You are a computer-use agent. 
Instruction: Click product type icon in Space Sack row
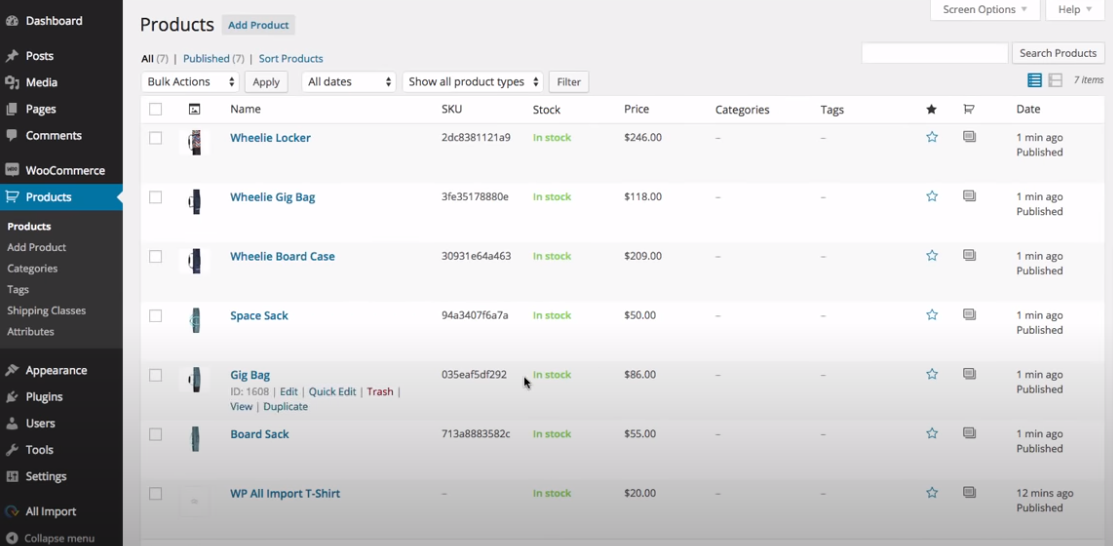(x=969, y=314)
